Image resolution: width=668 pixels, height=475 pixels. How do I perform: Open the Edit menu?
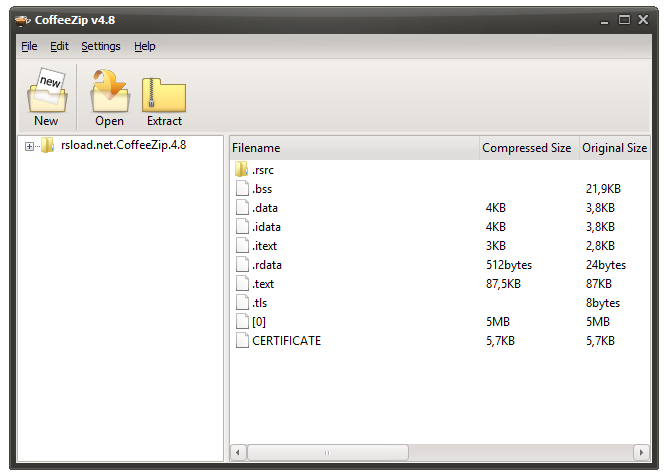tap(59, 46)
